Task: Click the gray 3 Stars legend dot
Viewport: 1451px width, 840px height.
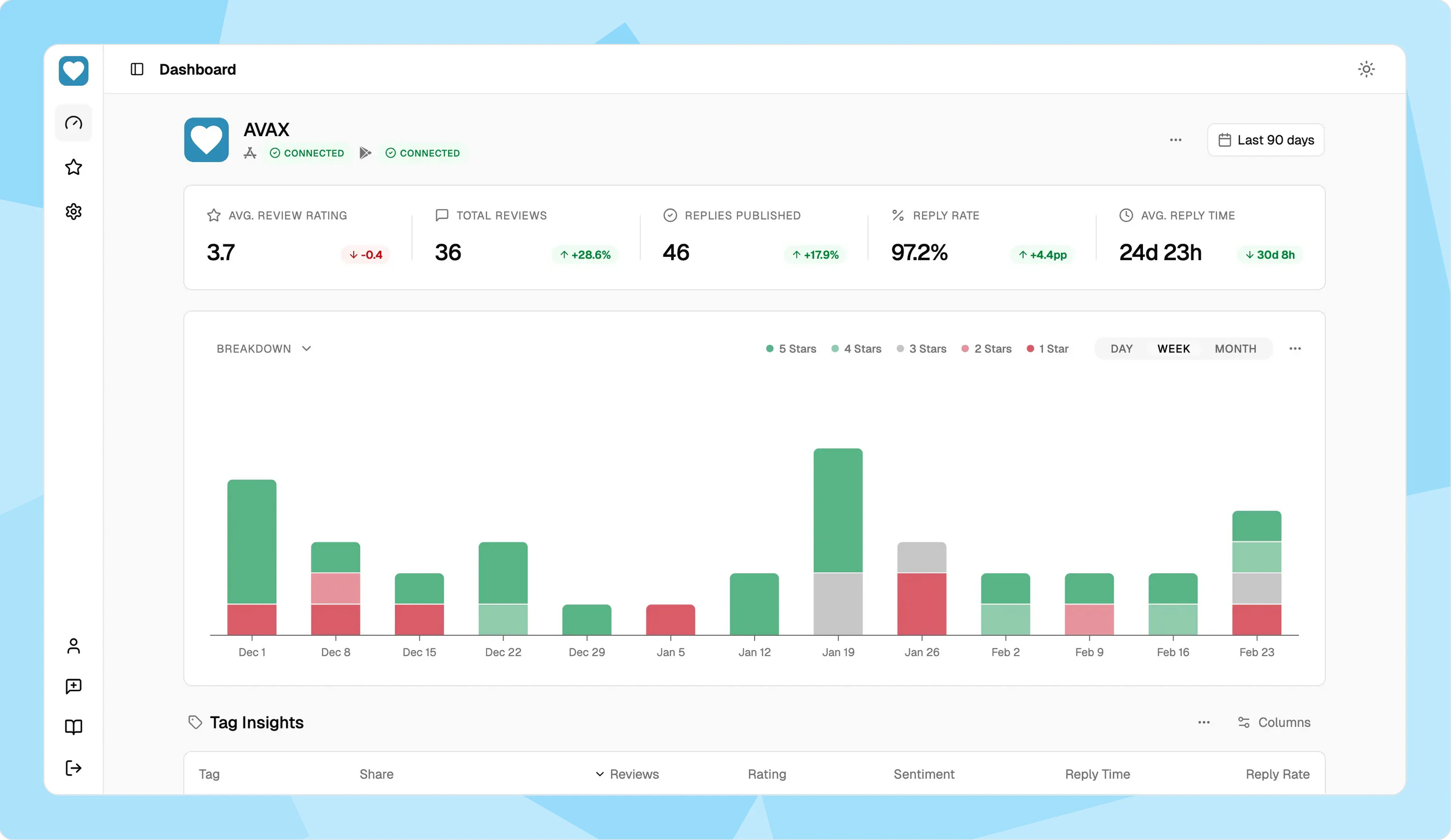Action: coord(900,348)
